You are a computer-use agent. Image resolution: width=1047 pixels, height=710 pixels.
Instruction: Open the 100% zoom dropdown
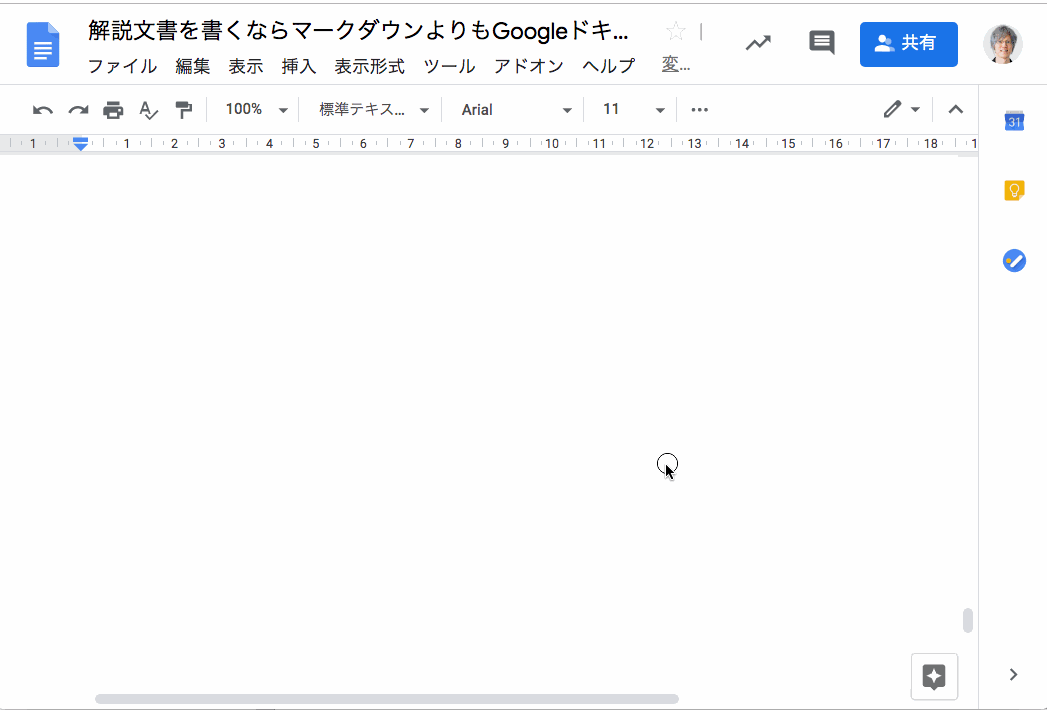[x=256, y=110]
